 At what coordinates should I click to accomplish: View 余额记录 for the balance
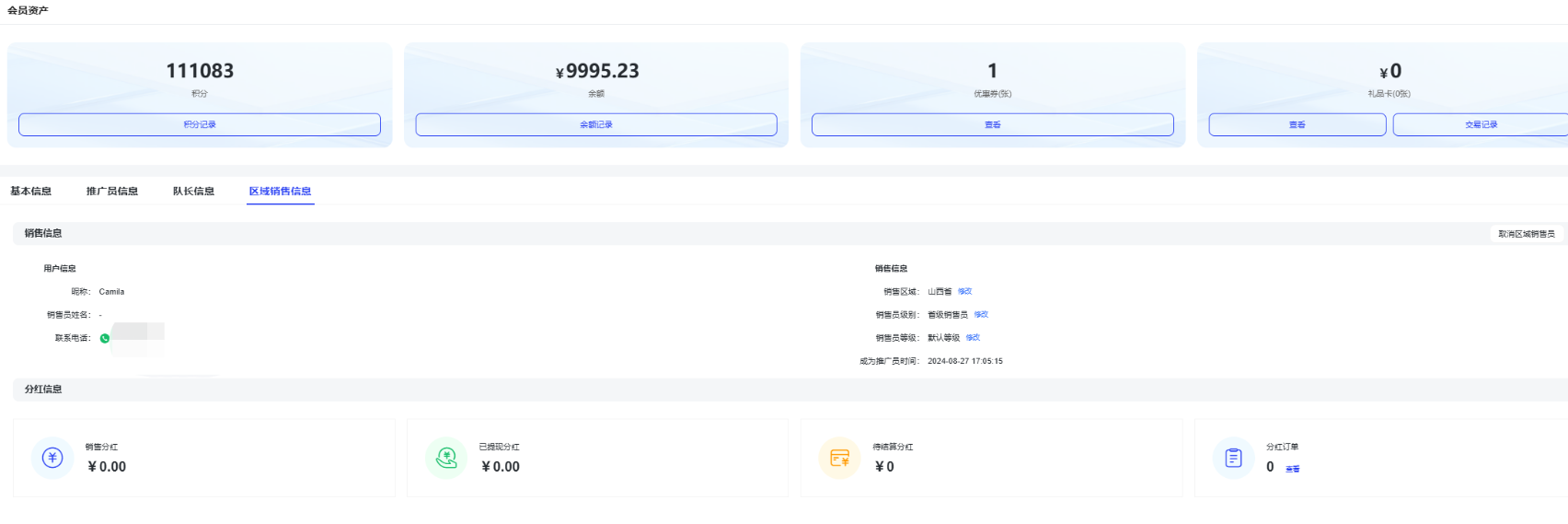coord(596,124)
